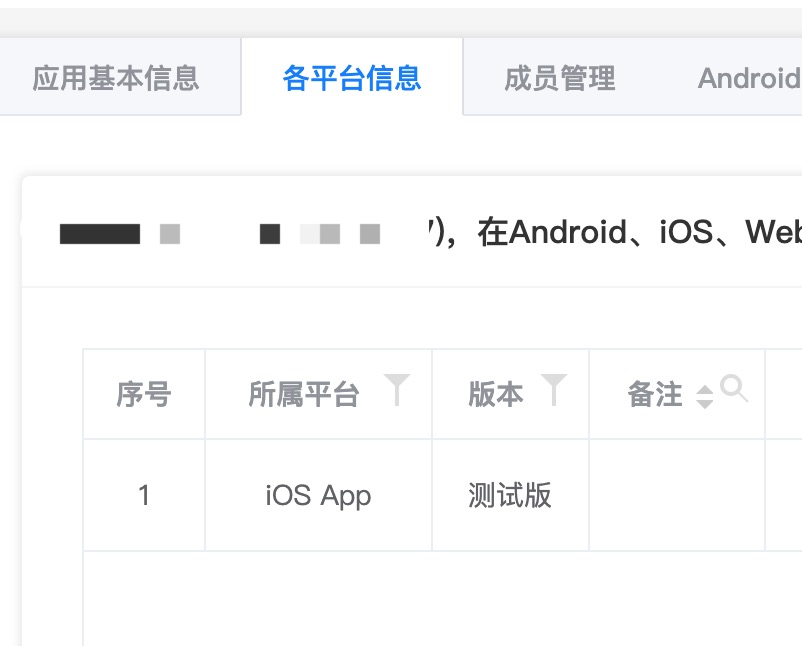Sort 备注 descending with down arrow

click(705, 403)
